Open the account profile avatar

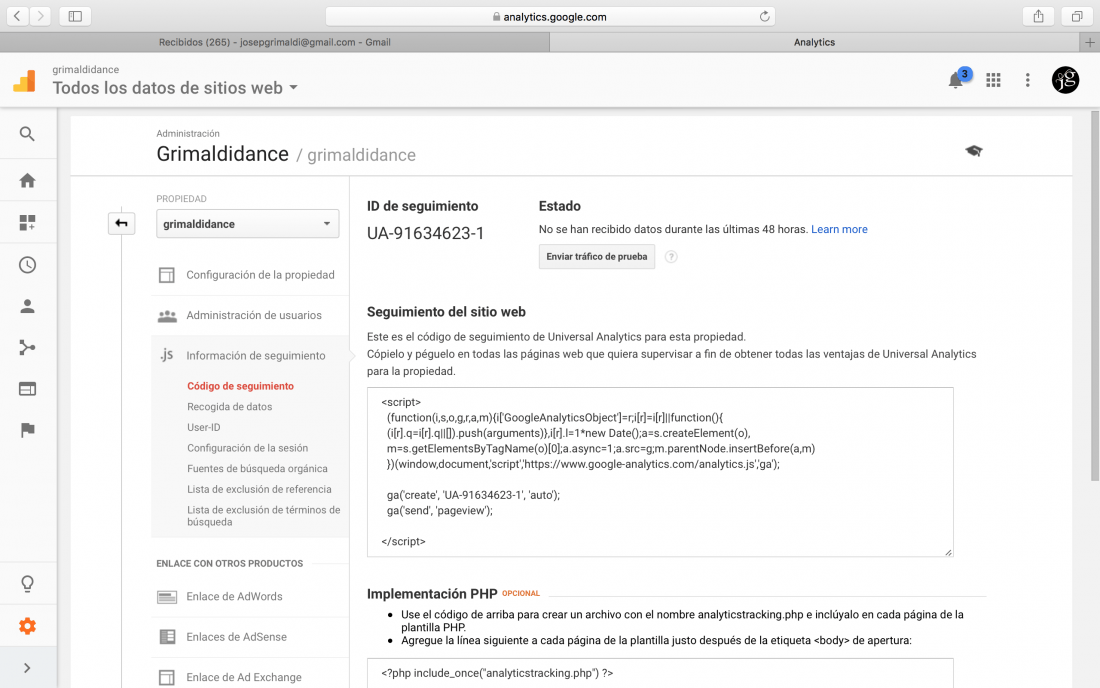point(1065,80)
